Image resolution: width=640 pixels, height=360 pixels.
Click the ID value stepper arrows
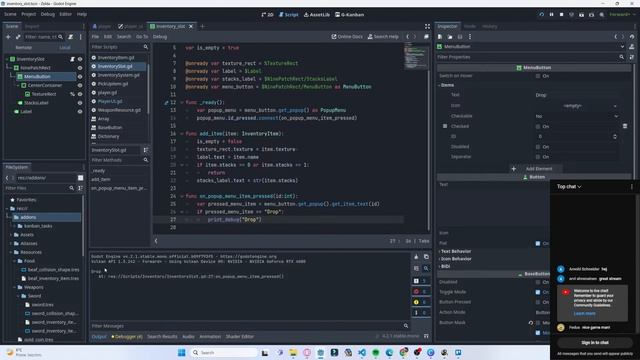[615, 137]
